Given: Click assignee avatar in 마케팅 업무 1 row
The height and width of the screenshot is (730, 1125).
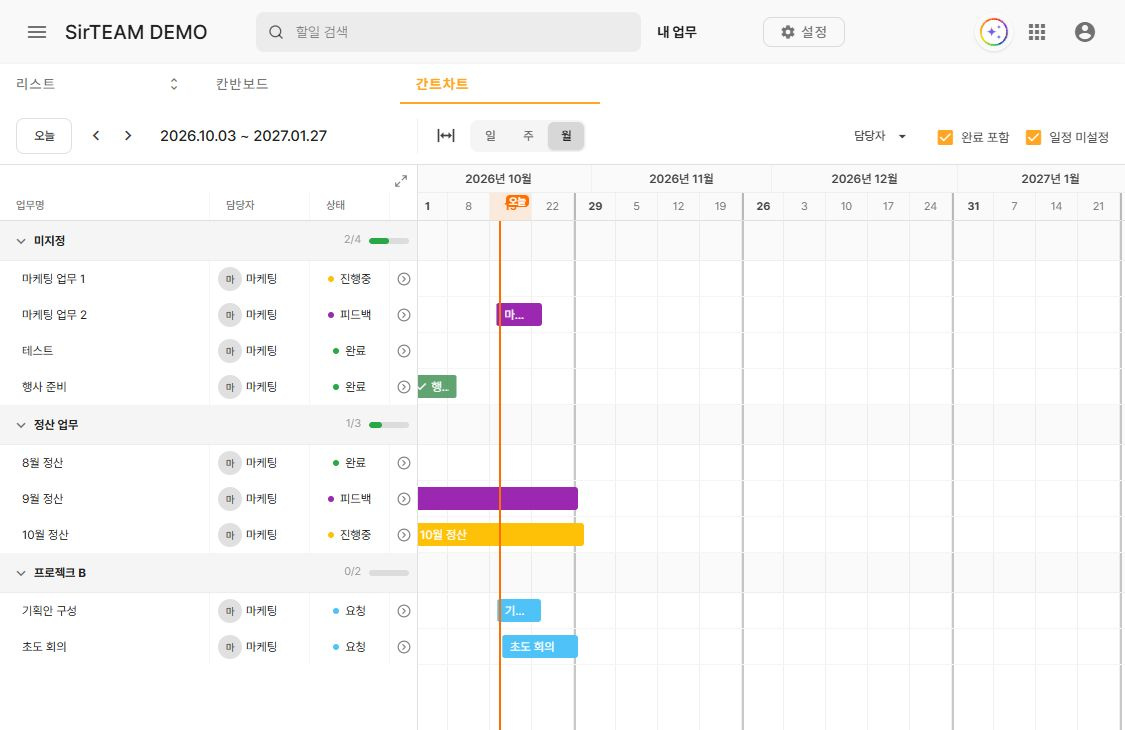Looking at the screenshot, I should (230, 279).
